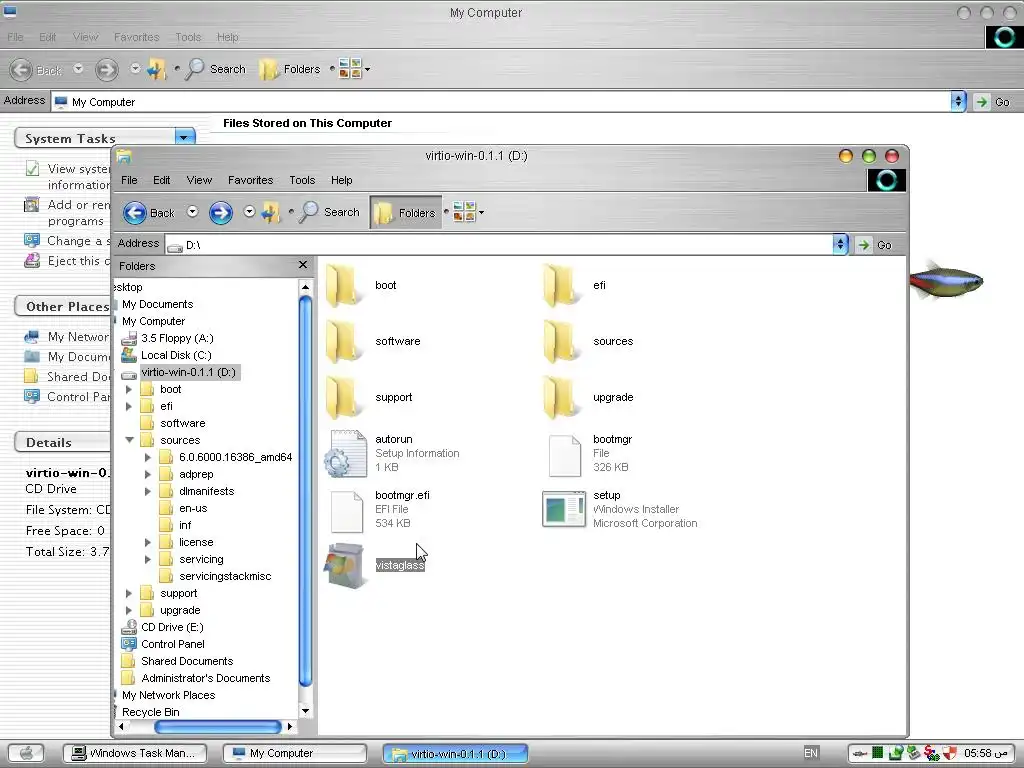Viewport: 1024px width, 768px height.
Task: Expand the upgrade folder in the tree
Action: pyautogui.click(x=129, y=610)
